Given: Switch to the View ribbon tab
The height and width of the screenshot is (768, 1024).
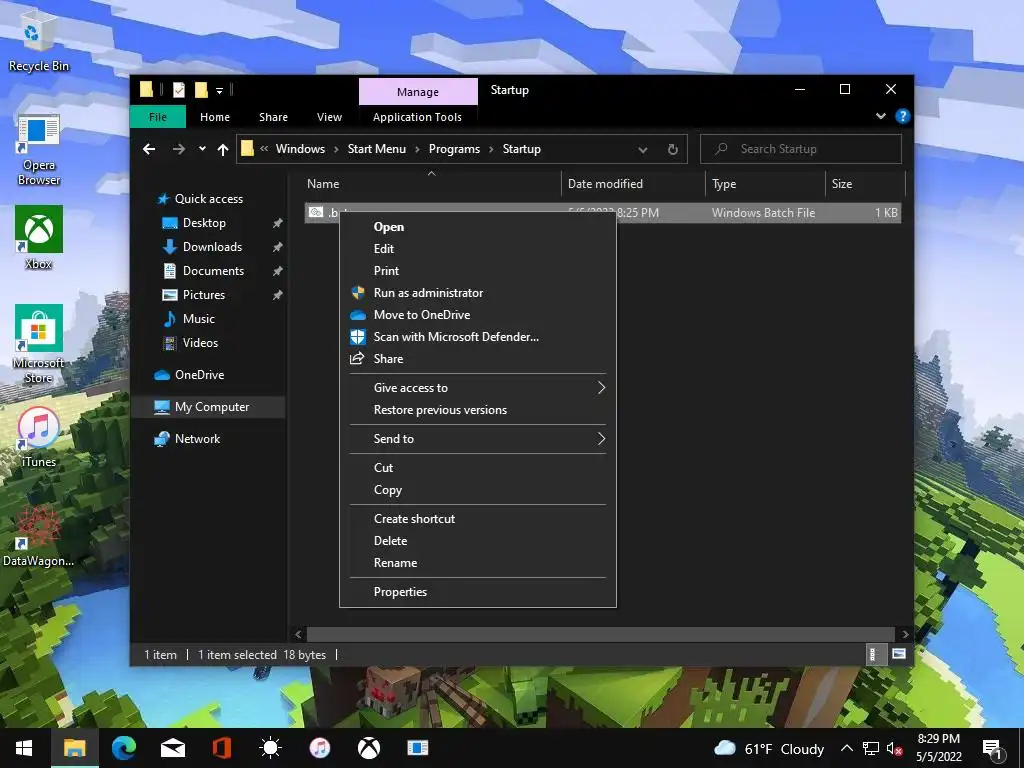Looking at the screenshot, I should coord(329,117).
